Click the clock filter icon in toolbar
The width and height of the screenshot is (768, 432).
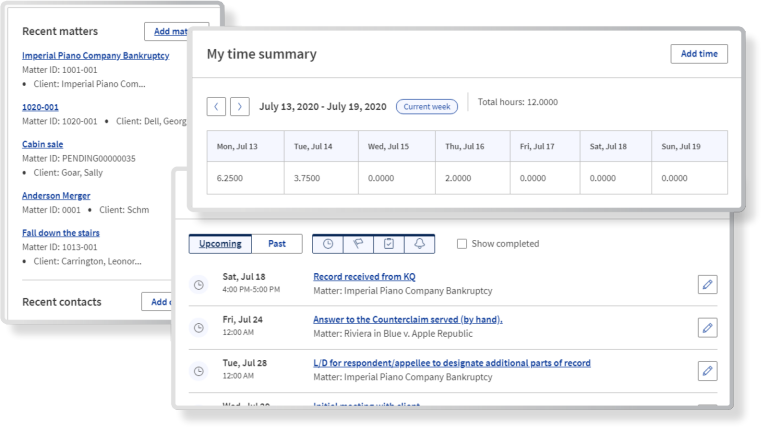(327, 244)
